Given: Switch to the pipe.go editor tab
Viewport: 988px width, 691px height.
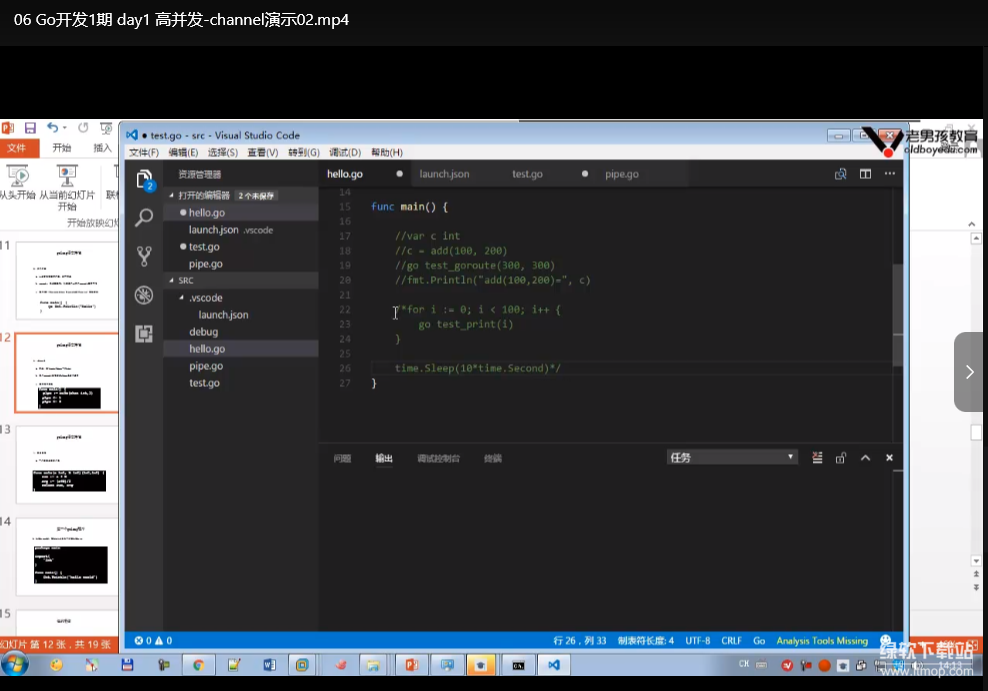Looking at the screenshot, I should pyautogui.click(x=621, y=174).
